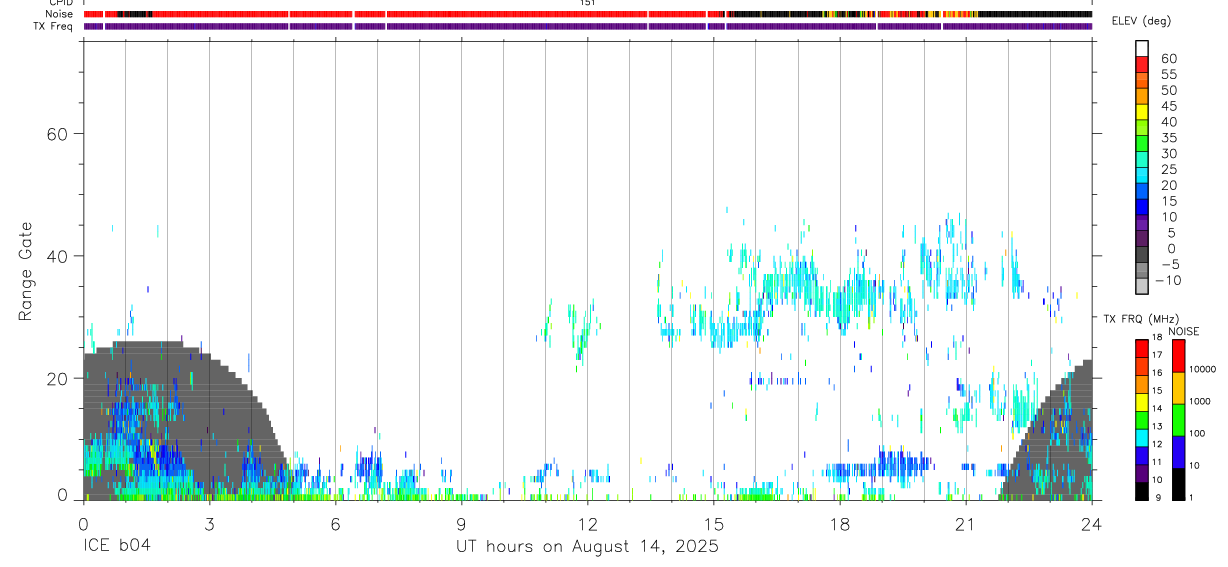Click the x-axis tick label '3'
The image size is (1228, 567).
[209, 524]
